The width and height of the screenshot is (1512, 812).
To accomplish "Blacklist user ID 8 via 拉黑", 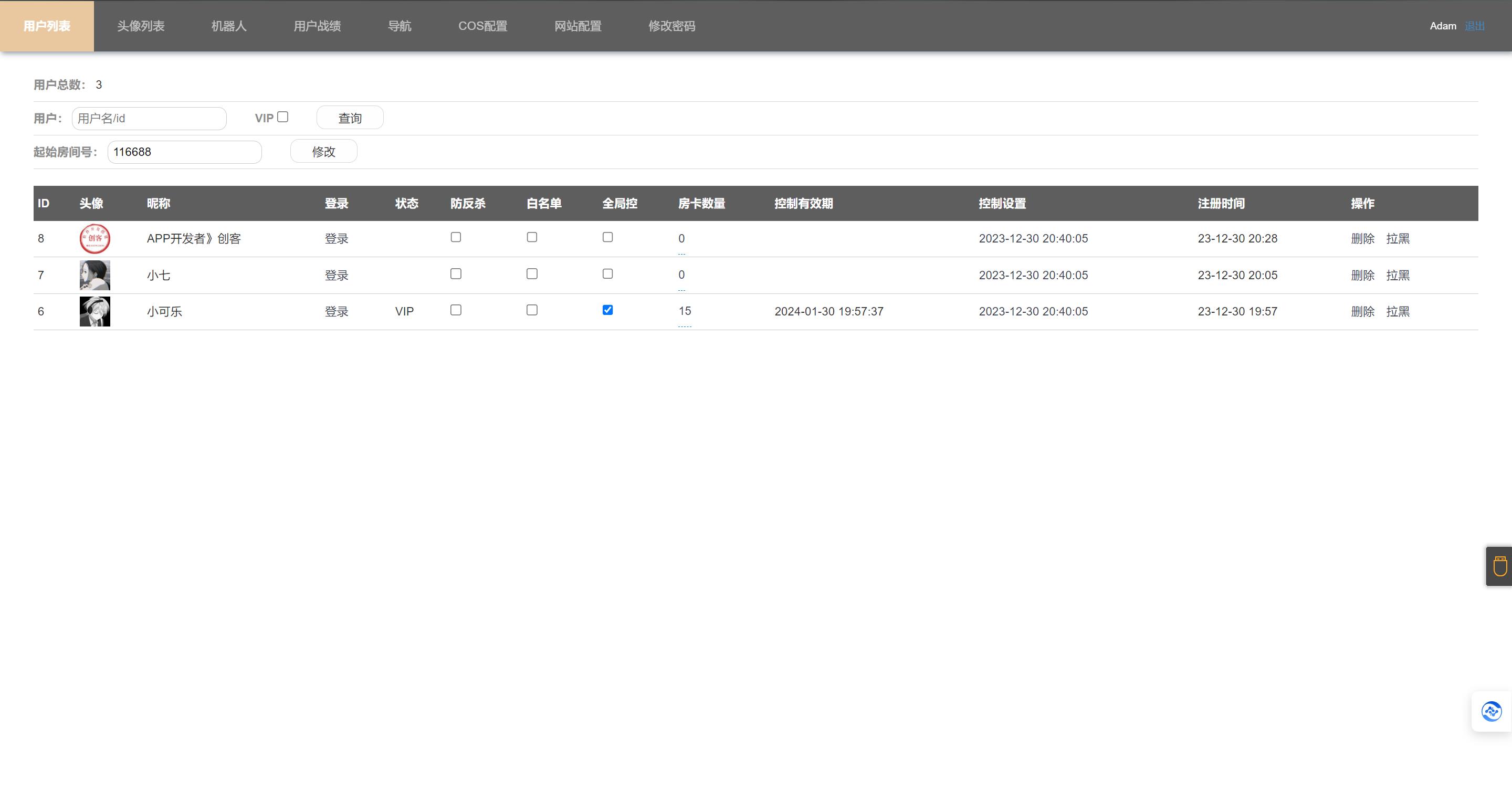I will [1398, 239].
